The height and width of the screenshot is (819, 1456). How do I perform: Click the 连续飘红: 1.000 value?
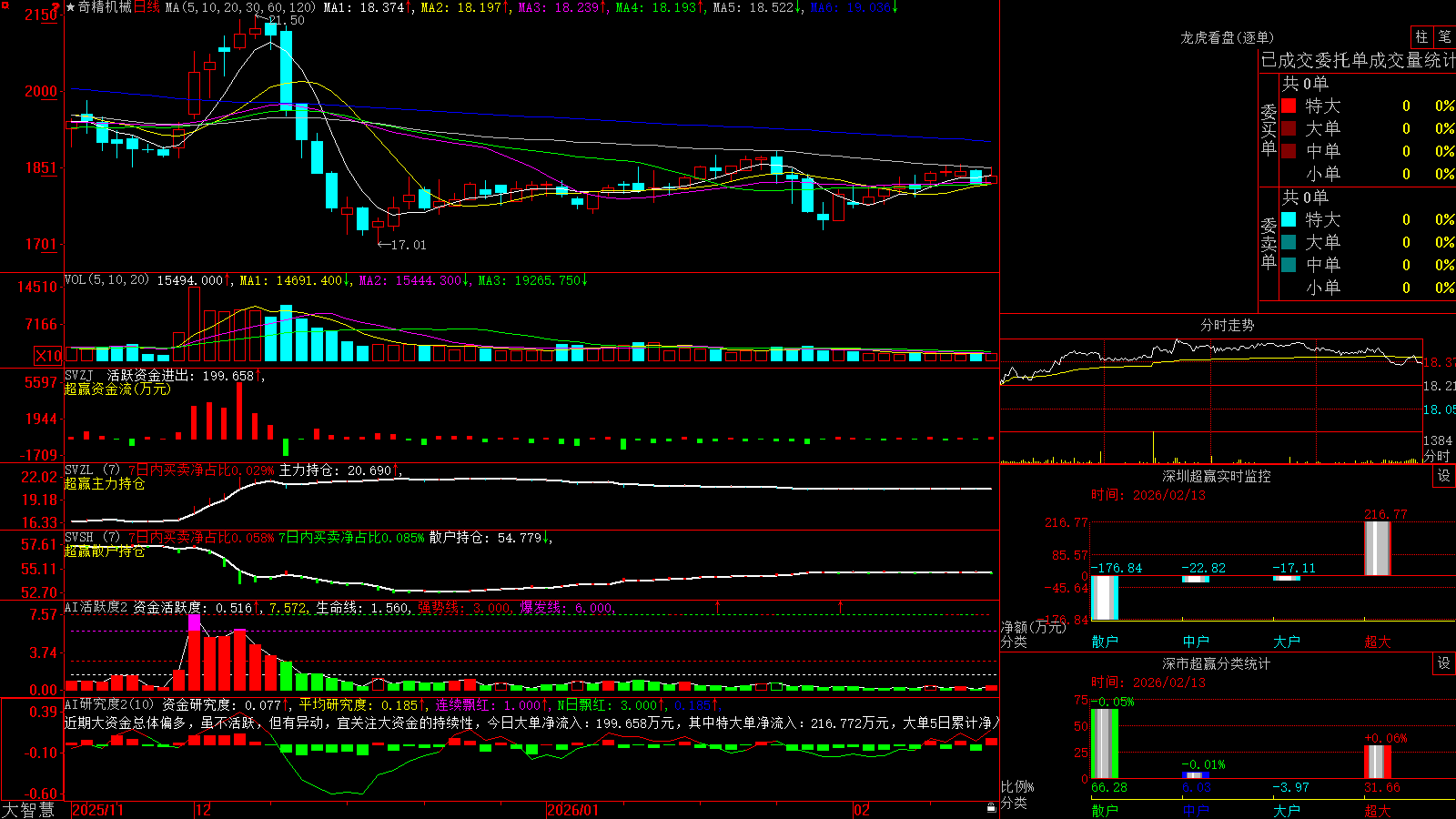(488, 705)
